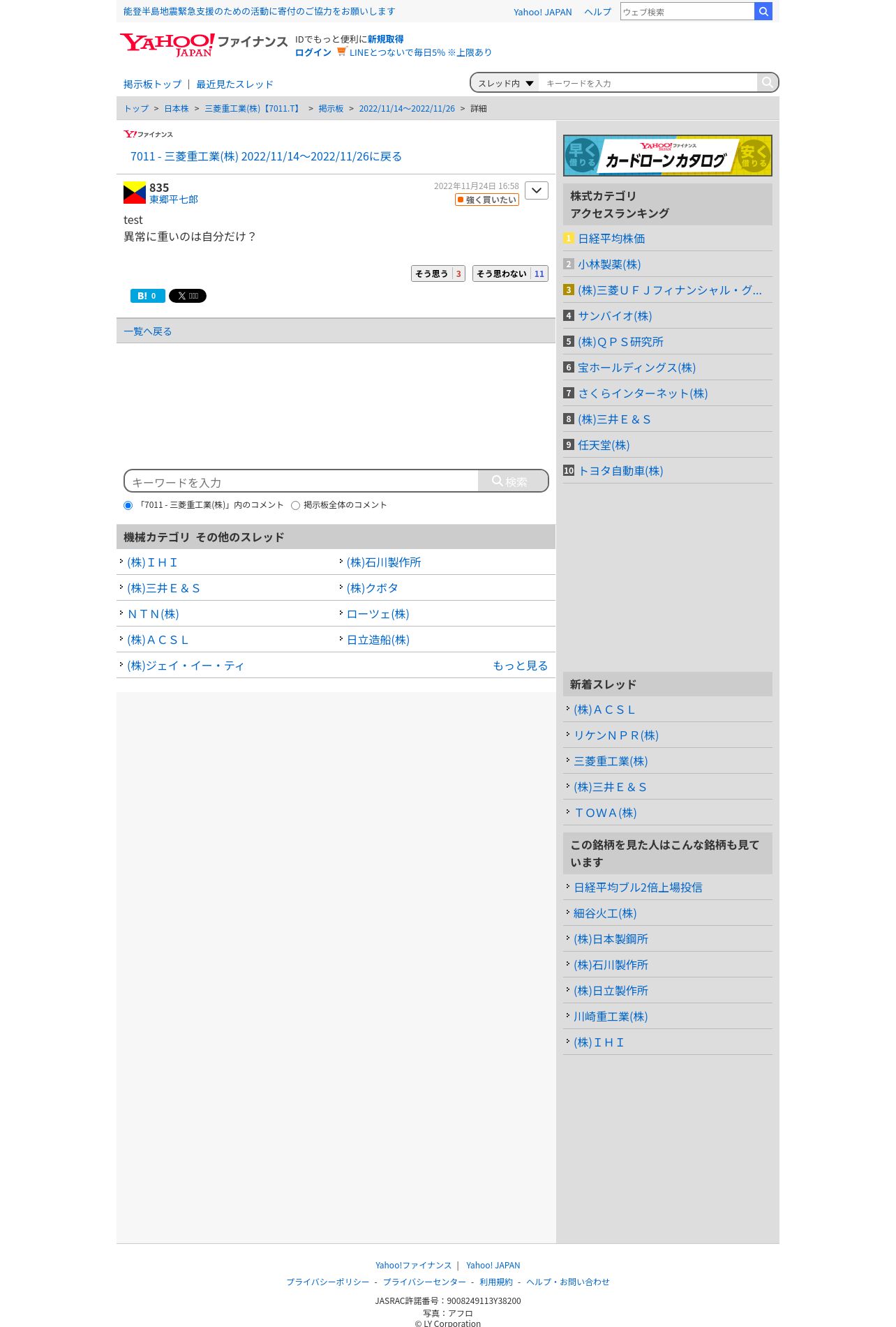The height and width of the screenshot is (1327, 896).
Task: Click the blue web search magnifier button
Action: 763,11
